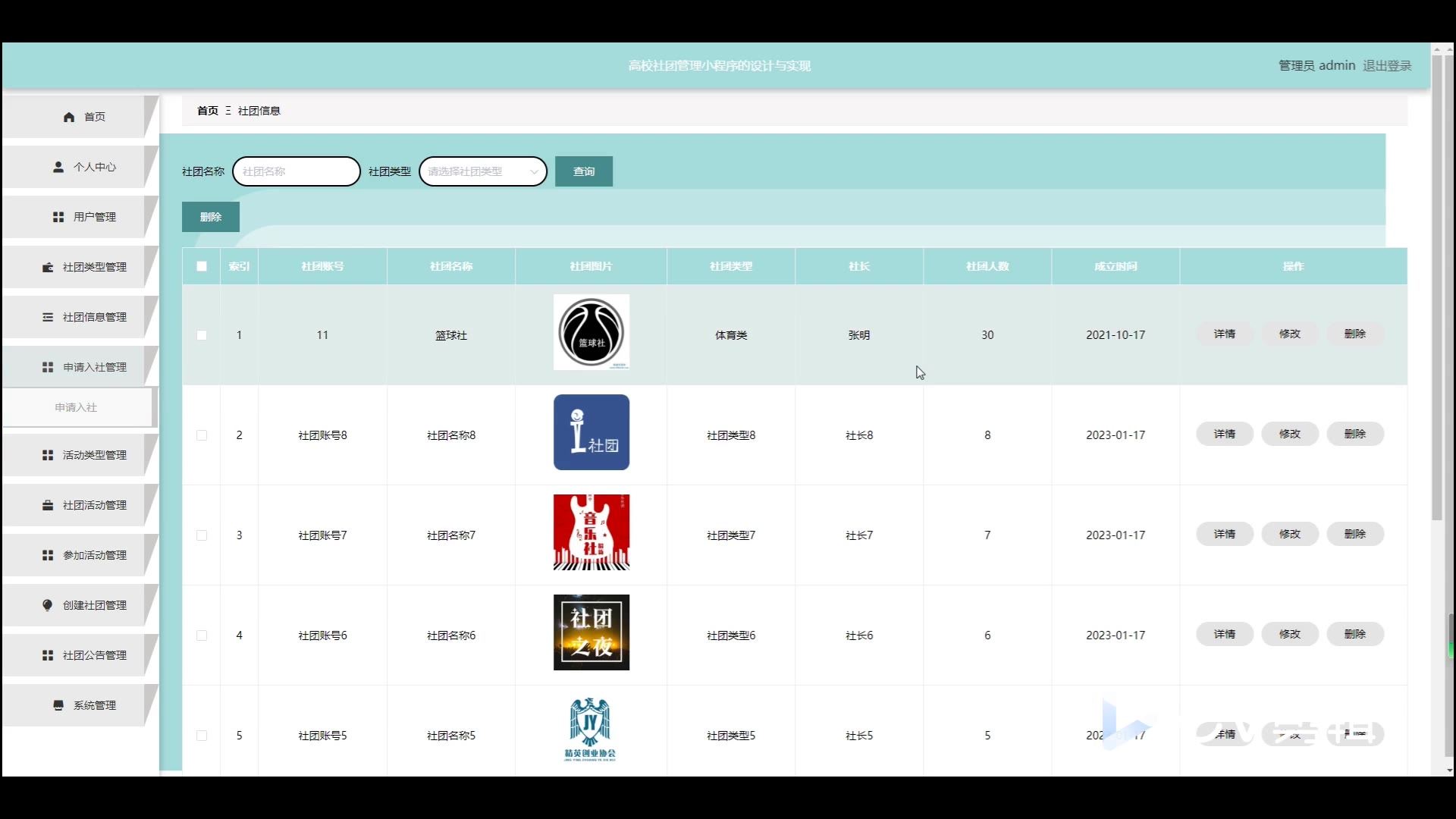
Task: Click the home icon in sidebar
Action: point(69,117)
